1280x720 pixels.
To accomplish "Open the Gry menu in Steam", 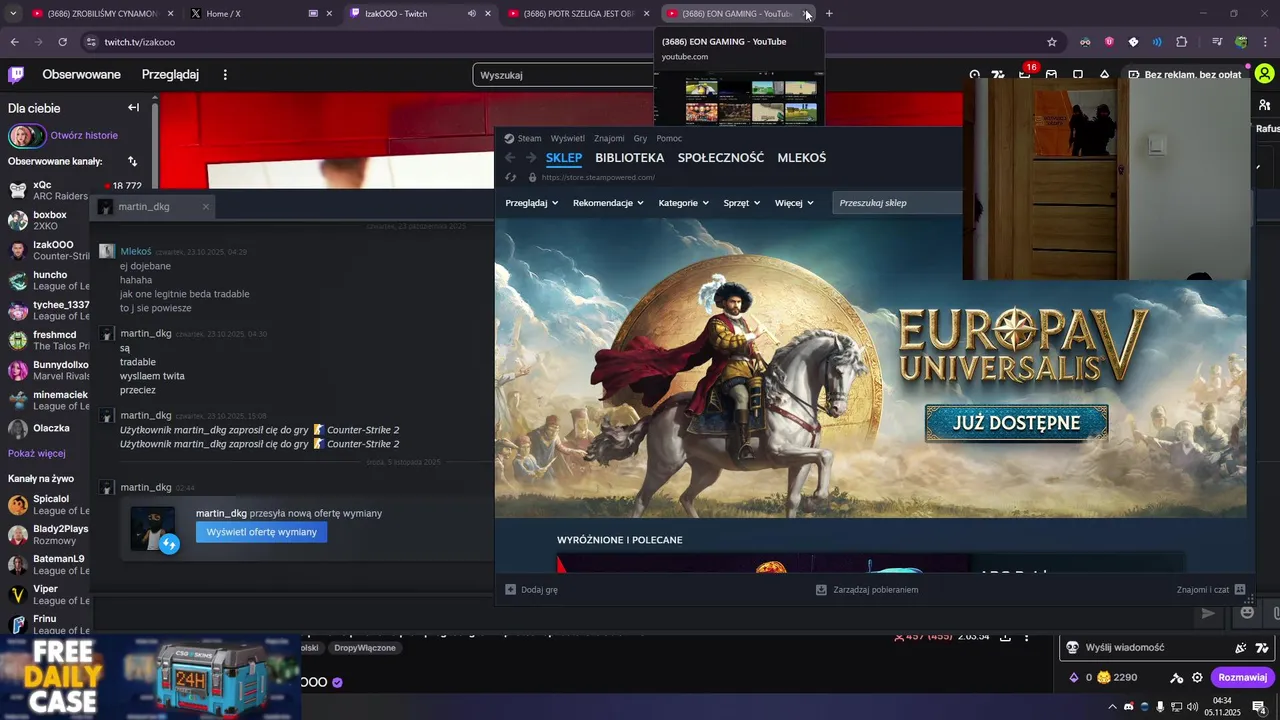I will 641,139.
